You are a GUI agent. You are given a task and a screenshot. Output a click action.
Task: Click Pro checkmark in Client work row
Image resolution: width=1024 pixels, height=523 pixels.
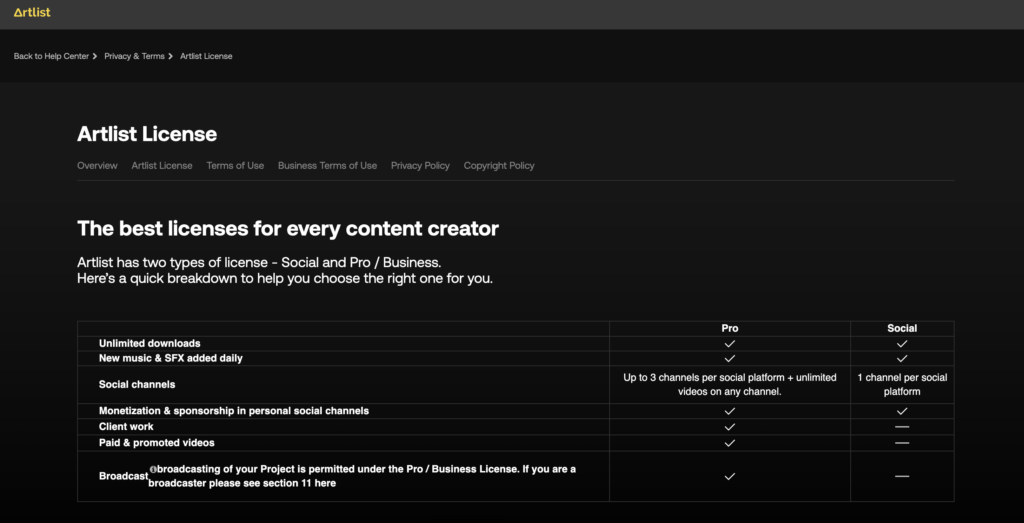[730, 427]
